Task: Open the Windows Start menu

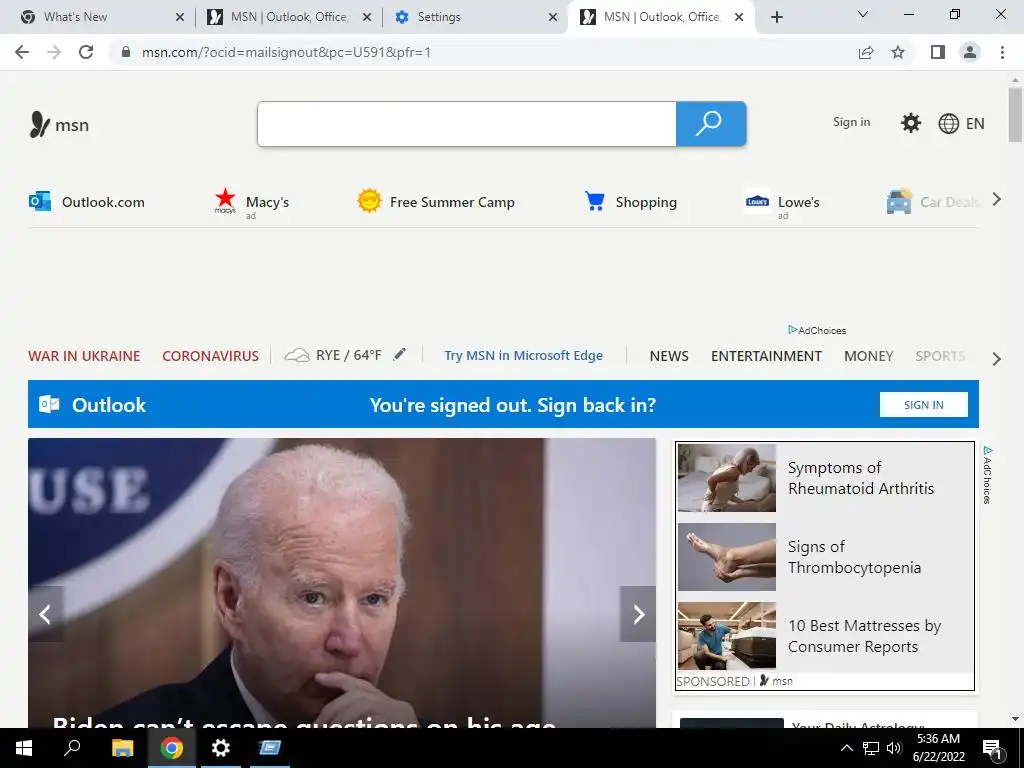Action: pyautogui.click(x=24, y=748)
